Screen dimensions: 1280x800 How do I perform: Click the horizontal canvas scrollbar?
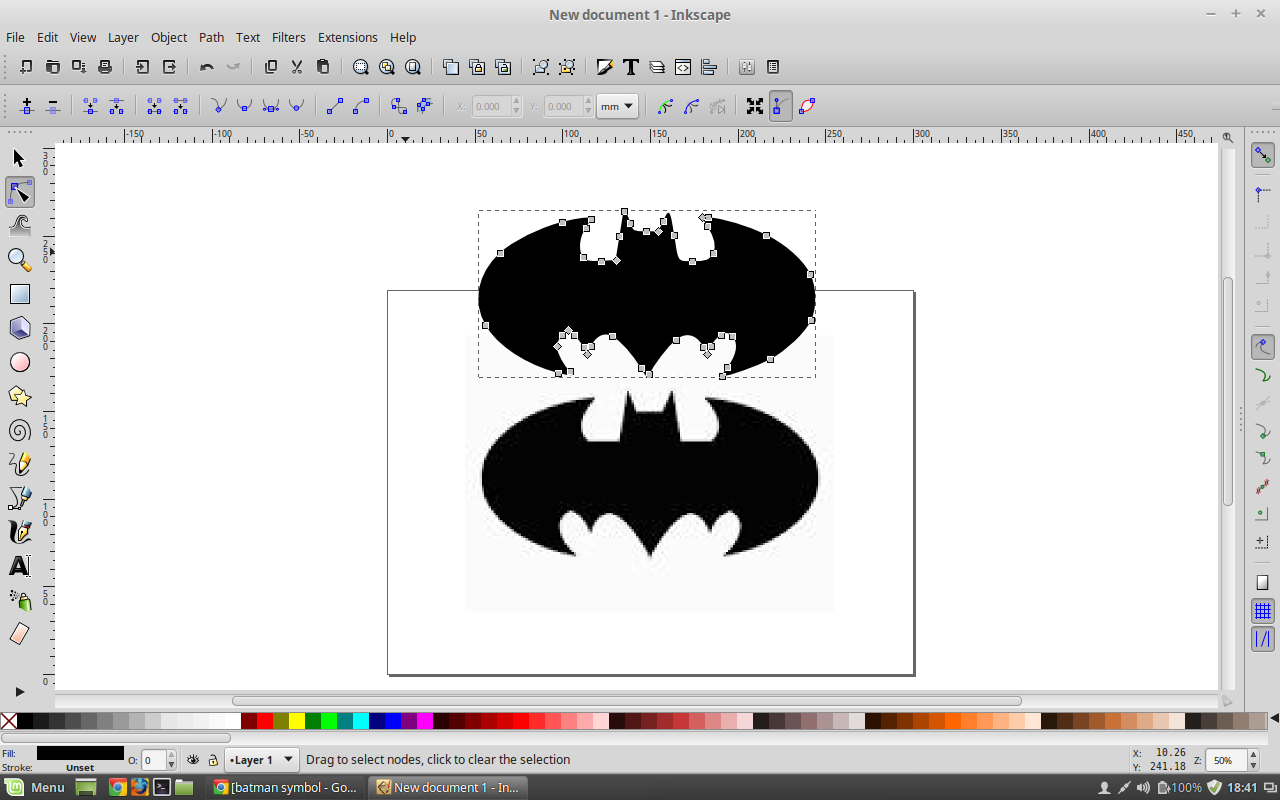[x=627, y=701]
